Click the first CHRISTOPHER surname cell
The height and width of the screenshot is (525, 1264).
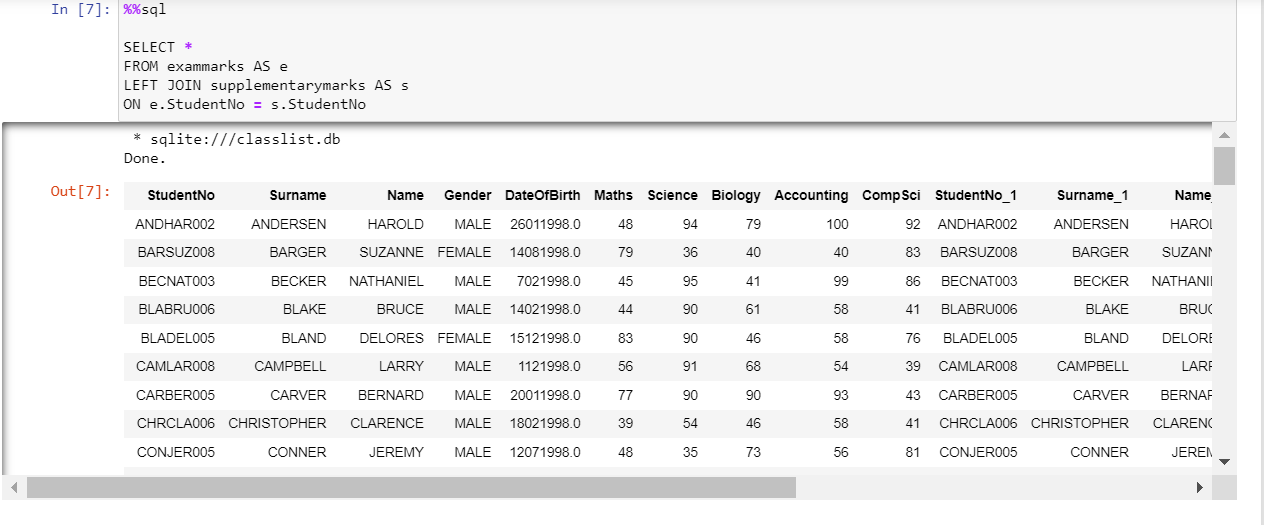coord(277,423)
